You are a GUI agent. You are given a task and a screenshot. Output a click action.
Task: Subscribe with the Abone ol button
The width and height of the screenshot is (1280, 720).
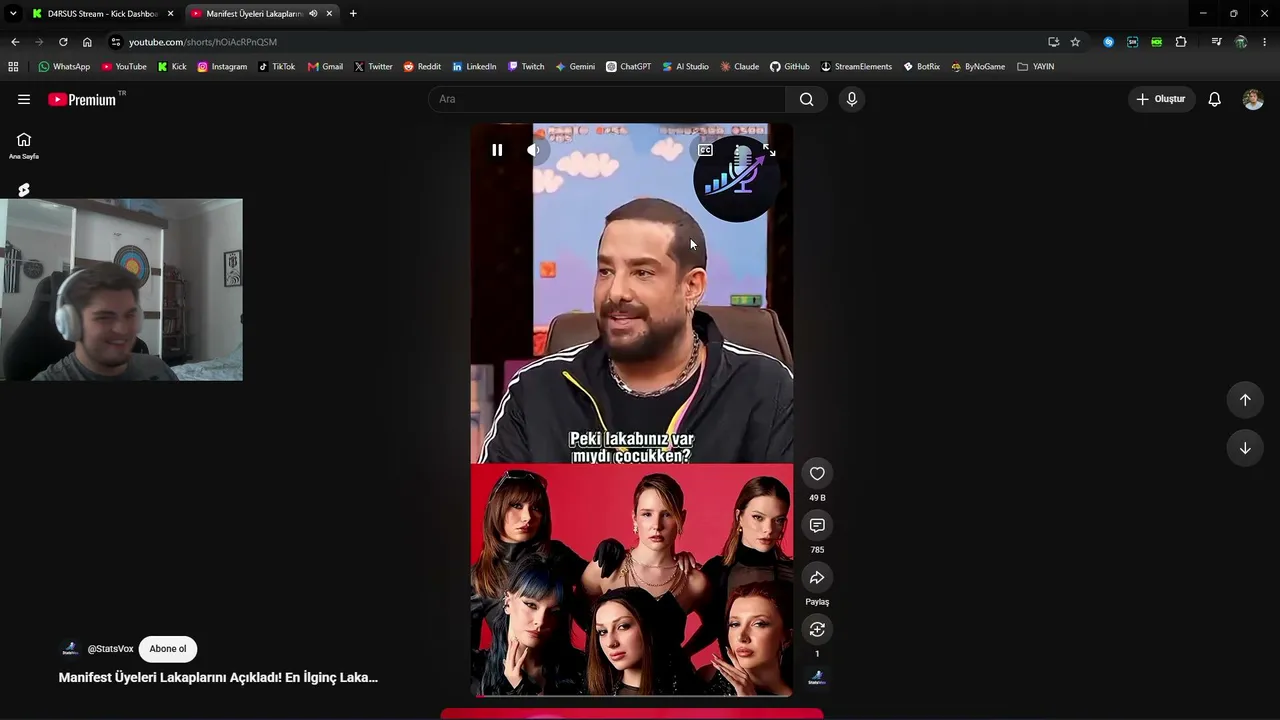168,649
